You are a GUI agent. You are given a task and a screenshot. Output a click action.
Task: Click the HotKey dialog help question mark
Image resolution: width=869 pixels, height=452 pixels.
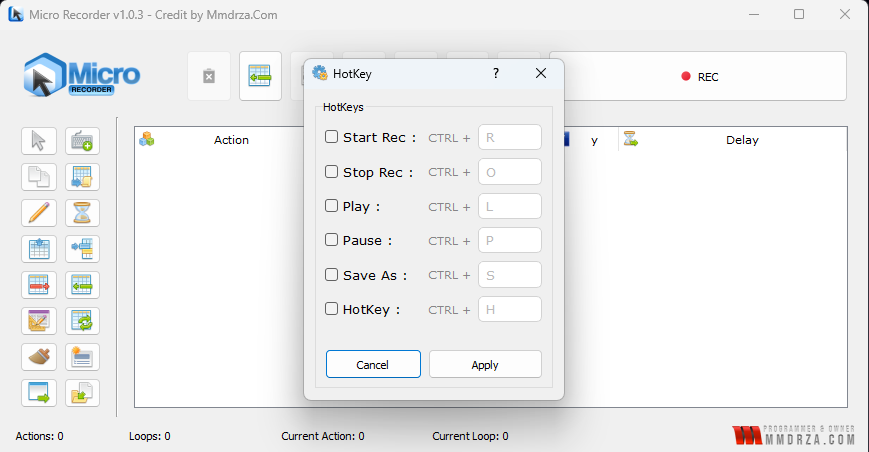[x=496, y=74]
